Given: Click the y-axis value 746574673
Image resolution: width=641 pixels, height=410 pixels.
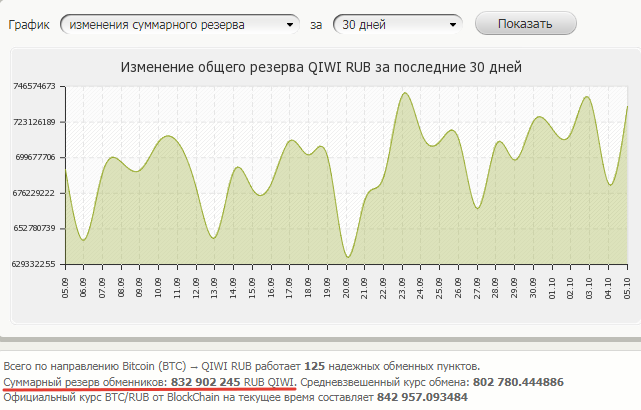Looking at the screenshot, I should point(34,86).
